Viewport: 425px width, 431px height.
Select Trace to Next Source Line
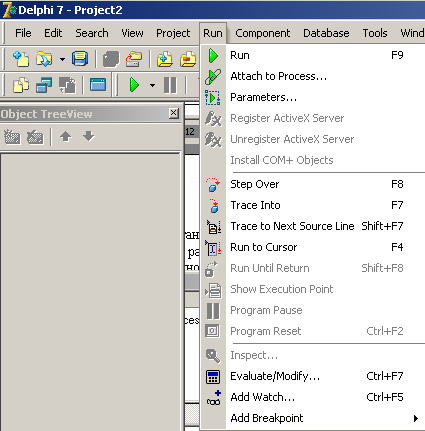[313, 226]
